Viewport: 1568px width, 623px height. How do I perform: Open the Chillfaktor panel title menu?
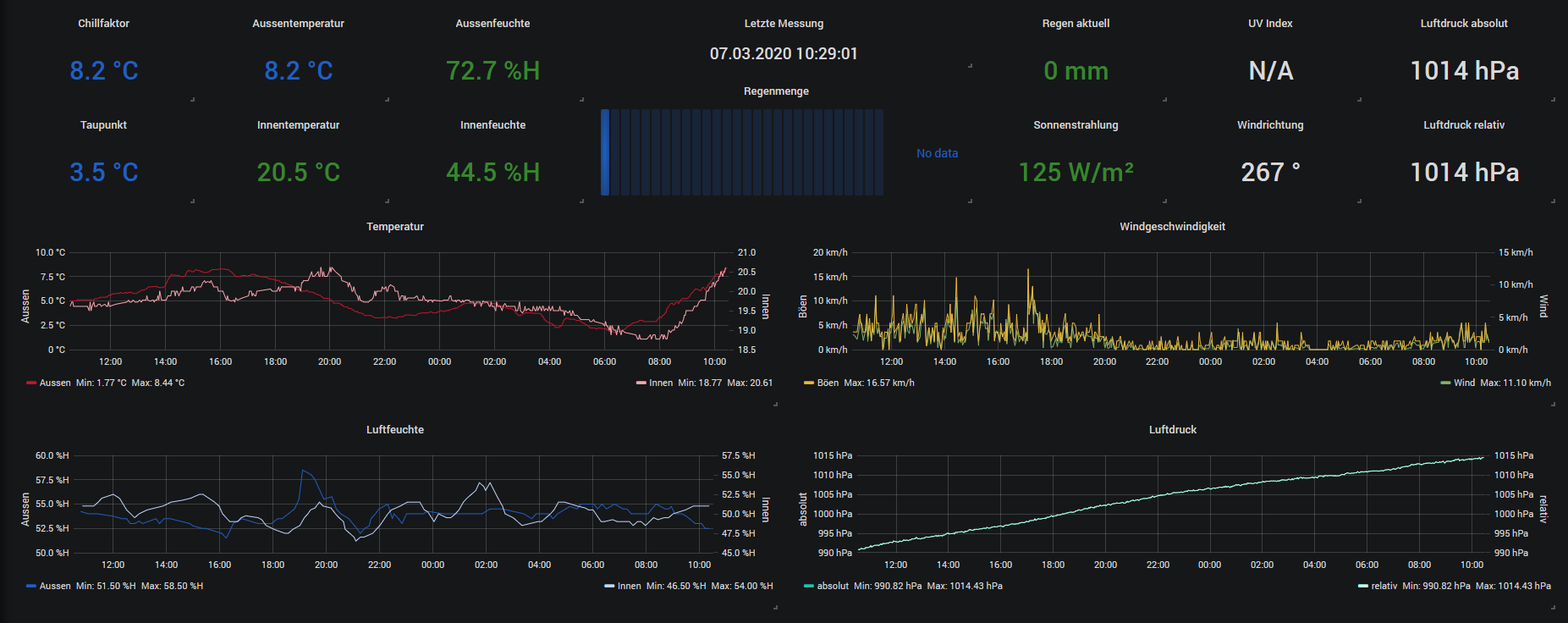tap(103, 24)
